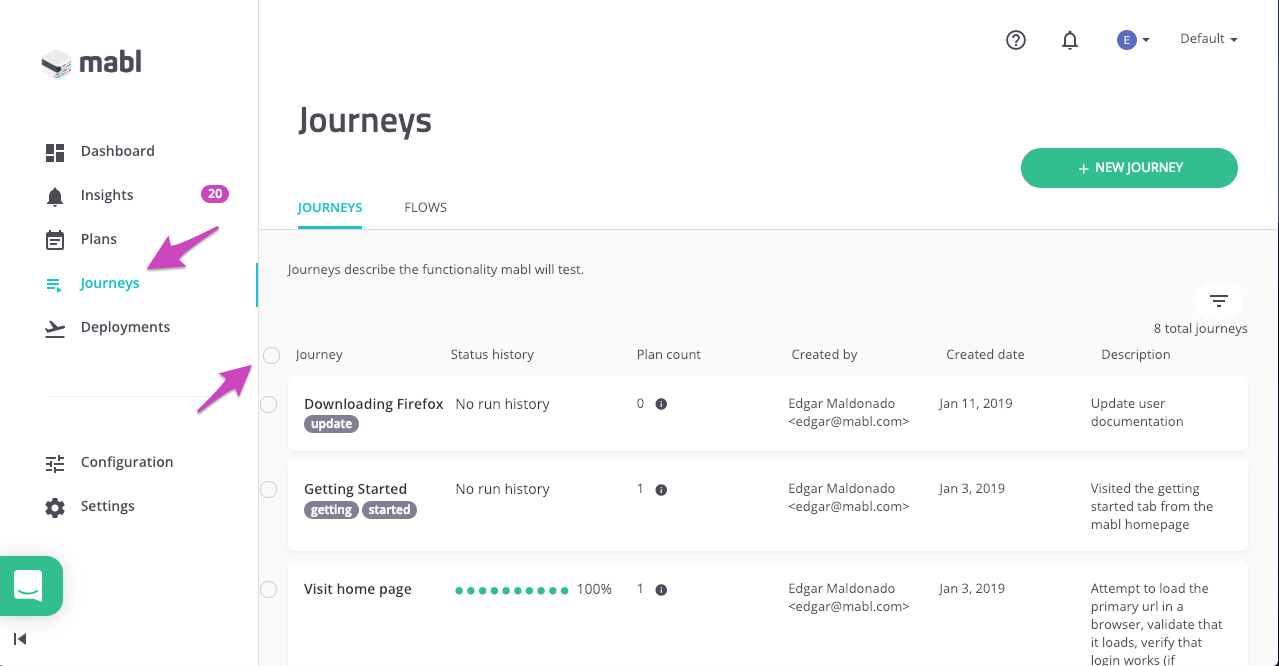Click the Description column header

pyautogui.click(x=1136, y=355)
